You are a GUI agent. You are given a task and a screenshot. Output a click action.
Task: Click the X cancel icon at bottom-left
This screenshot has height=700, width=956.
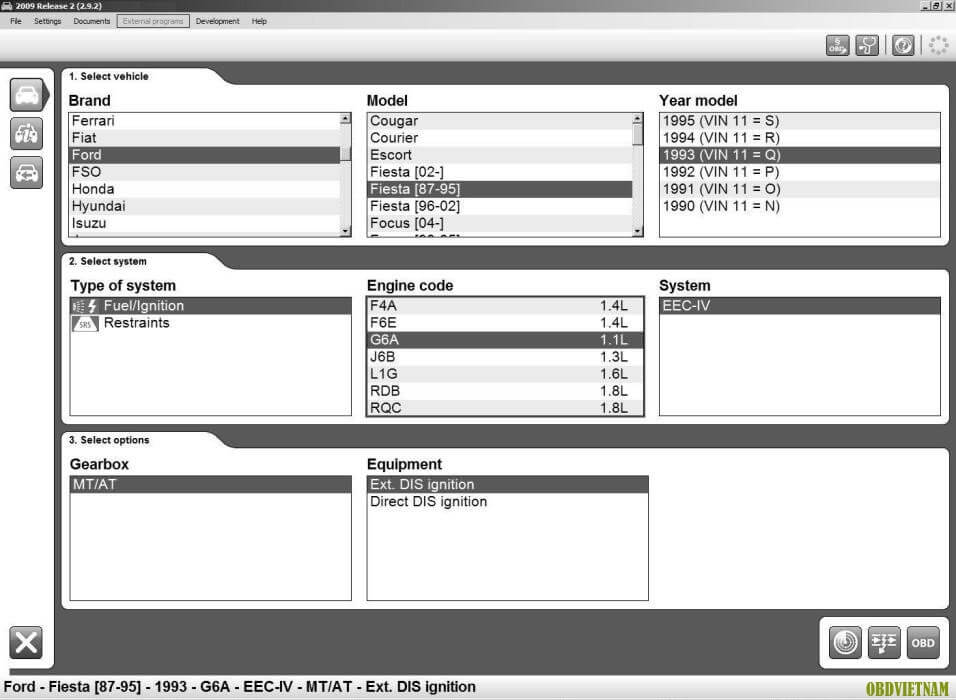pyautogui.click(x=26, y=642)
